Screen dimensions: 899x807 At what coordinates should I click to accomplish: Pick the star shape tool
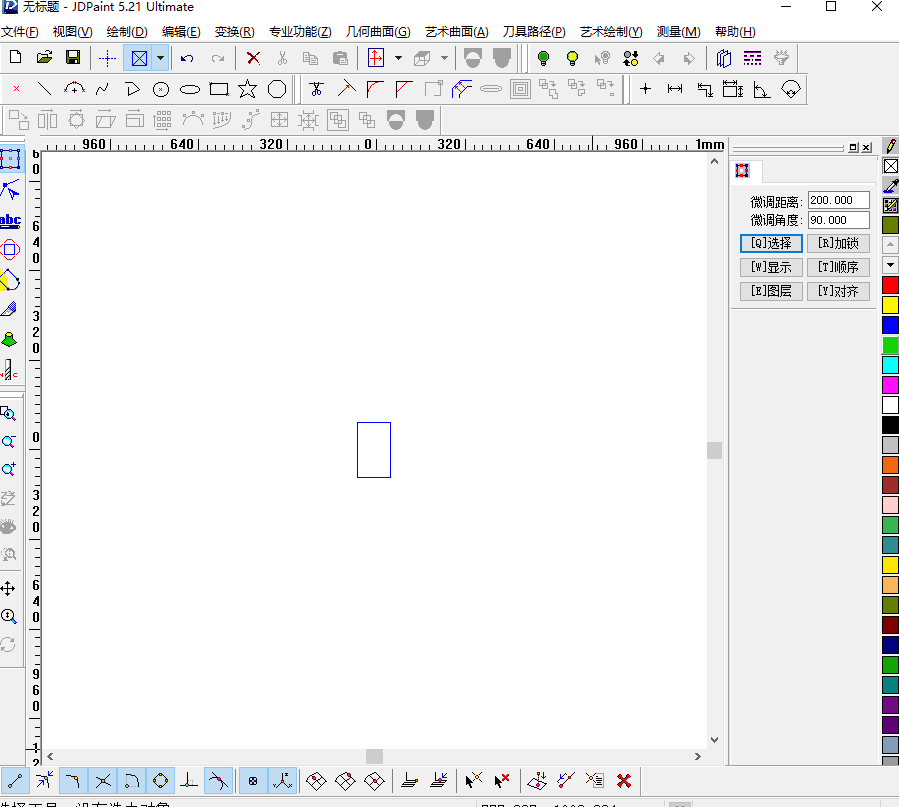point(248,89)
